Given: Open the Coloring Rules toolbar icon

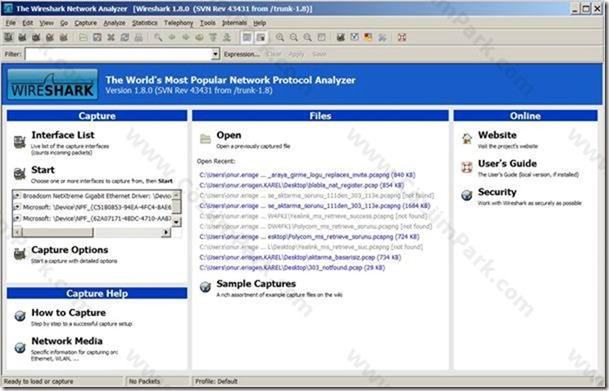Looking at the screenshot, I should pos(368,37).
